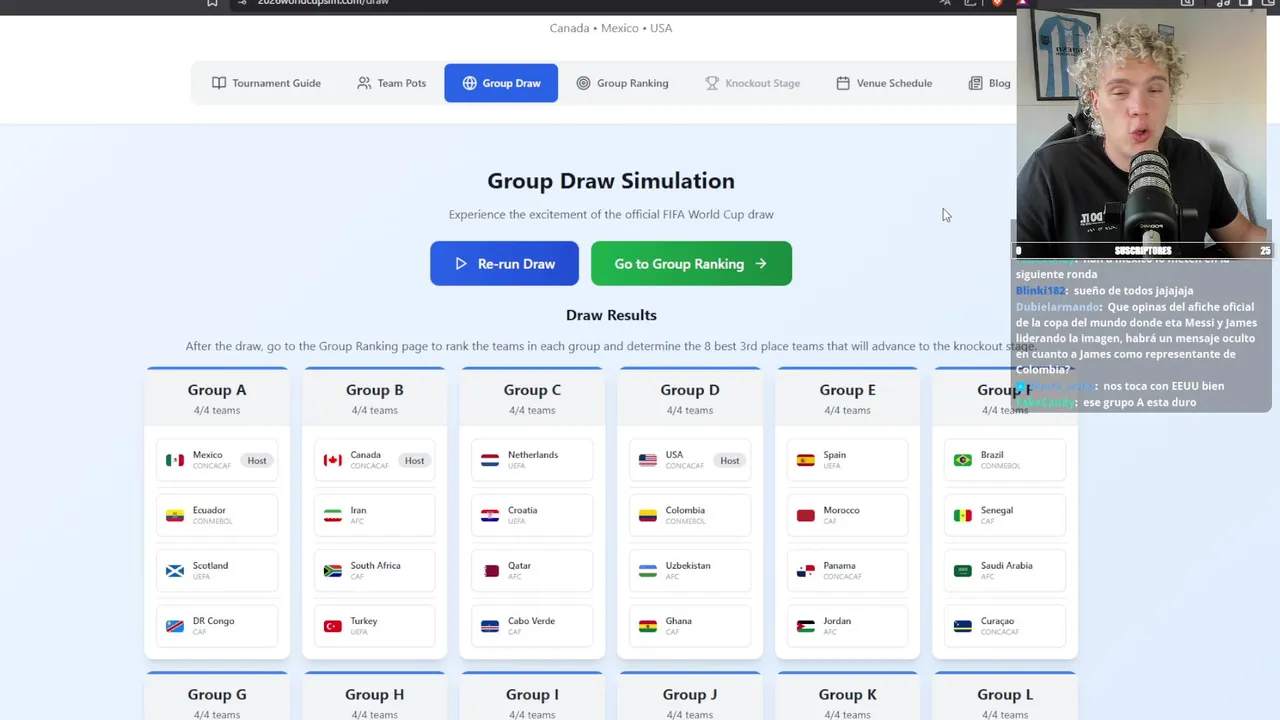The height and width of the screenshot is (720, 1280).
Task: Click the people icon beside Team Pots
Action: click(x=364, y=83)
